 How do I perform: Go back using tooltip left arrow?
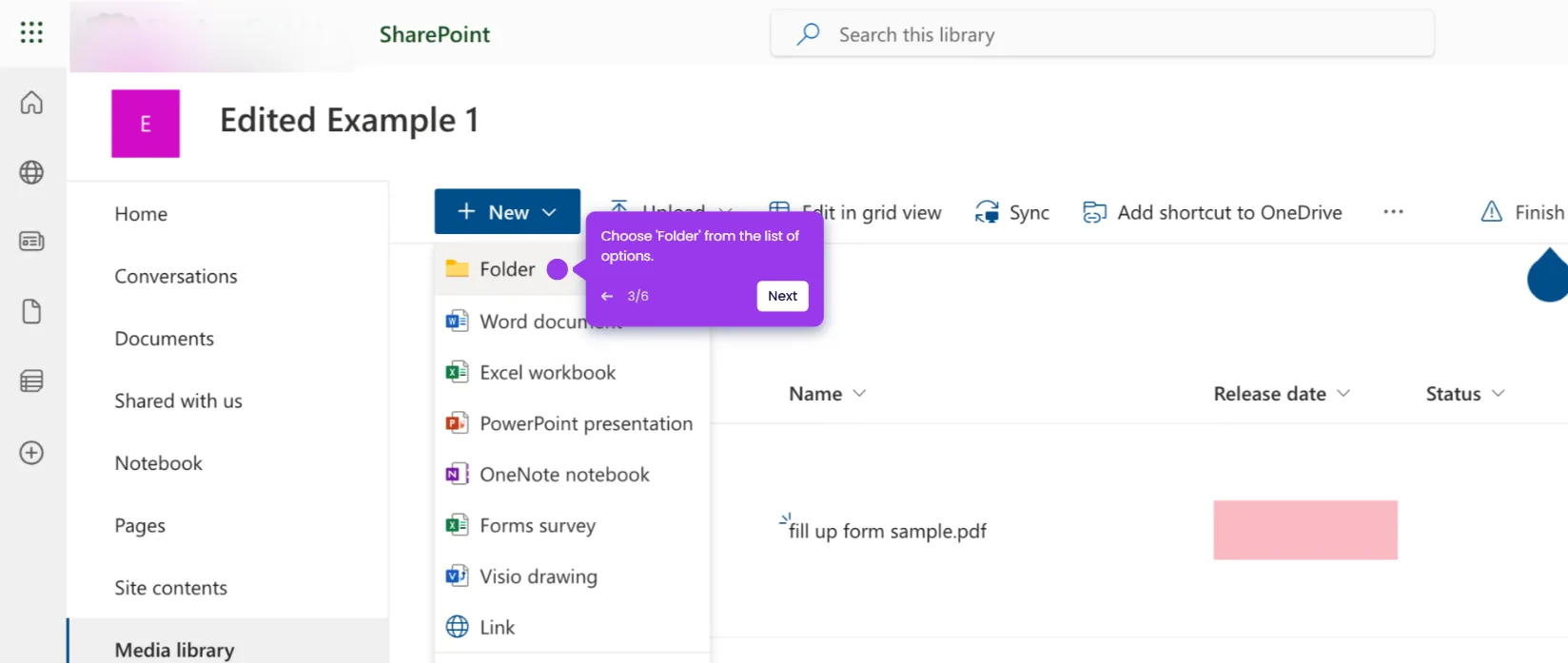click(607, 296)
